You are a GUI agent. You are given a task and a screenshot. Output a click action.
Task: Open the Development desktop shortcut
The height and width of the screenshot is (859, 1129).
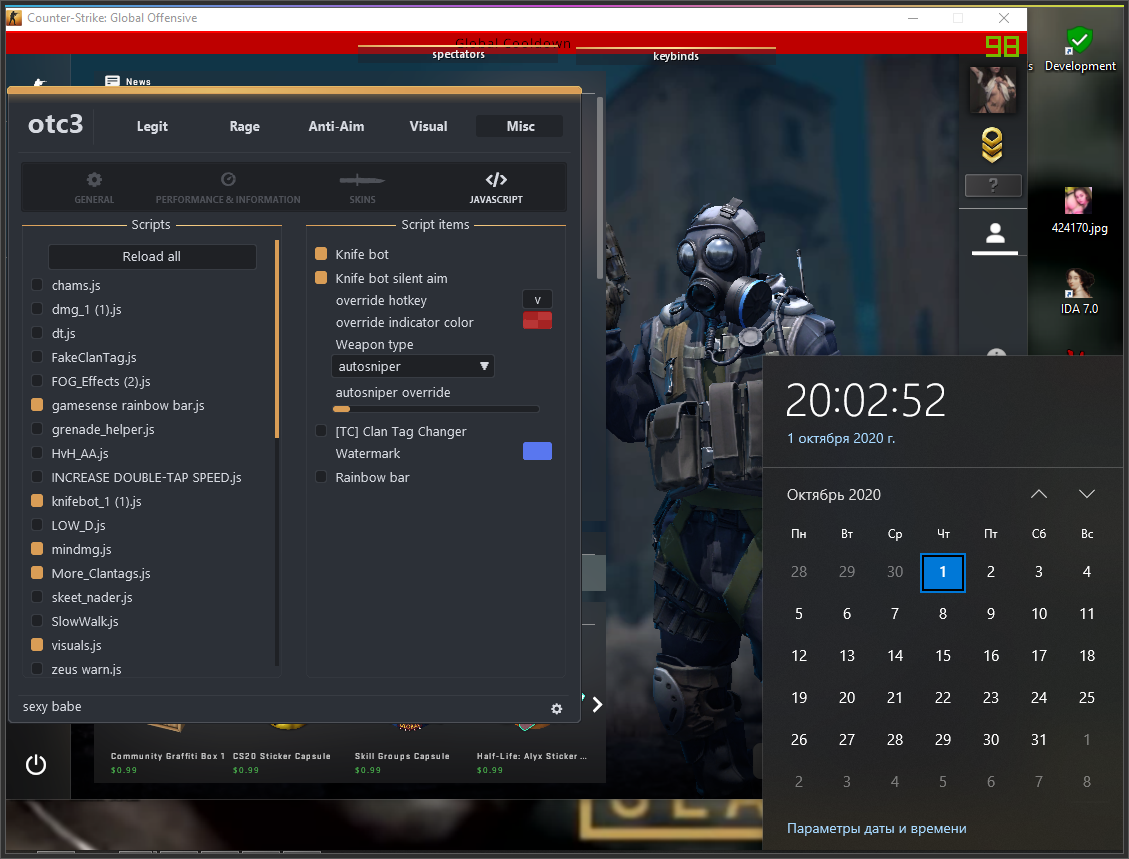(1079, 50)
